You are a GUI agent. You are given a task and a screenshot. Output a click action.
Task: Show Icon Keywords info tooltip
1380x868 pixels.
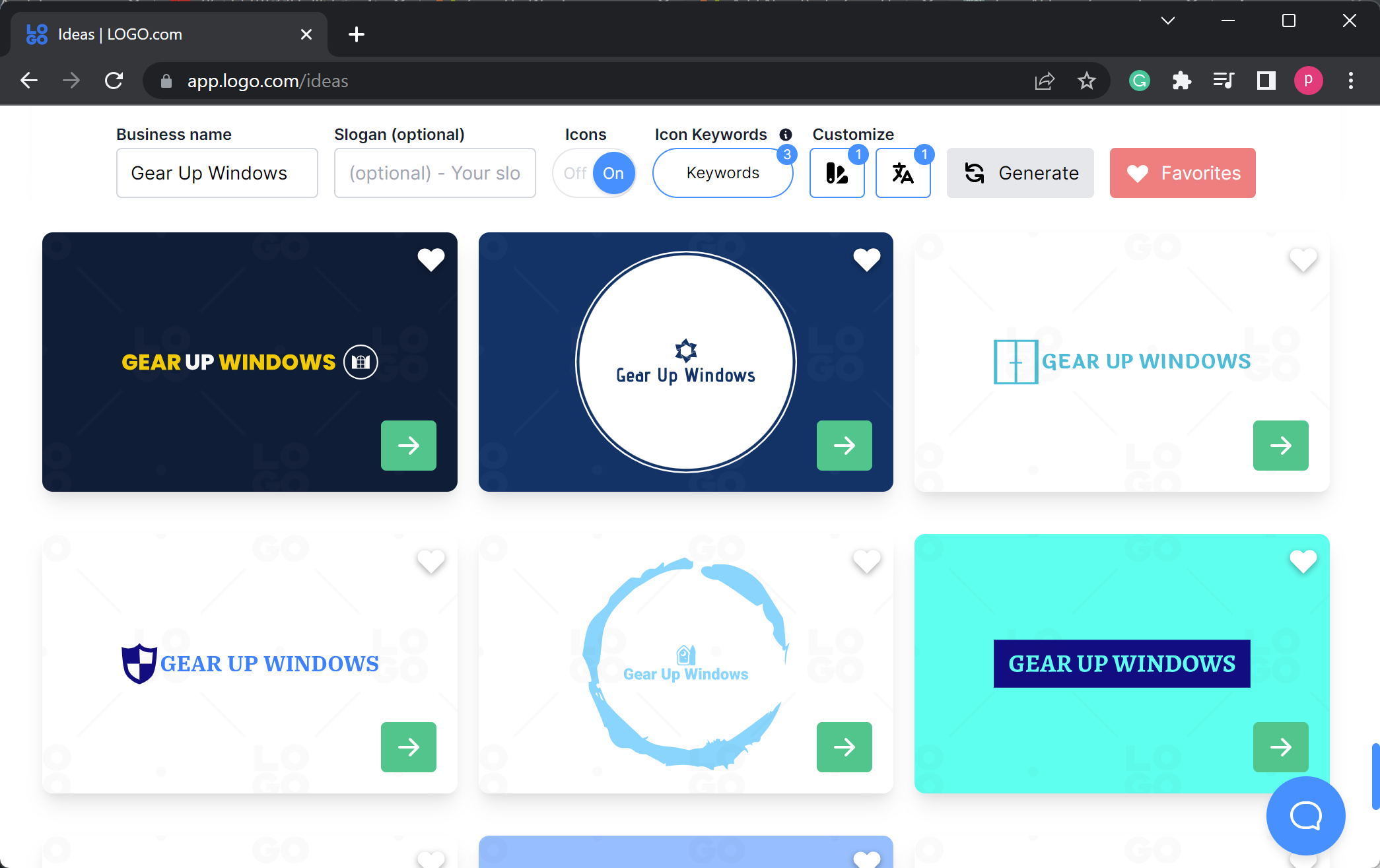pos(785,135)
